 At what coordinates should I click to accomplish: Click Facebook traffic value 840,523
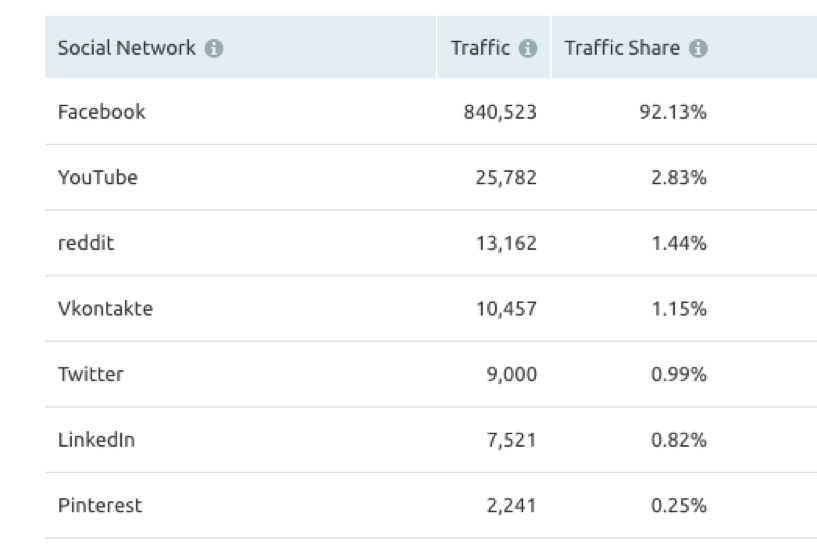(x=500, y=113)
